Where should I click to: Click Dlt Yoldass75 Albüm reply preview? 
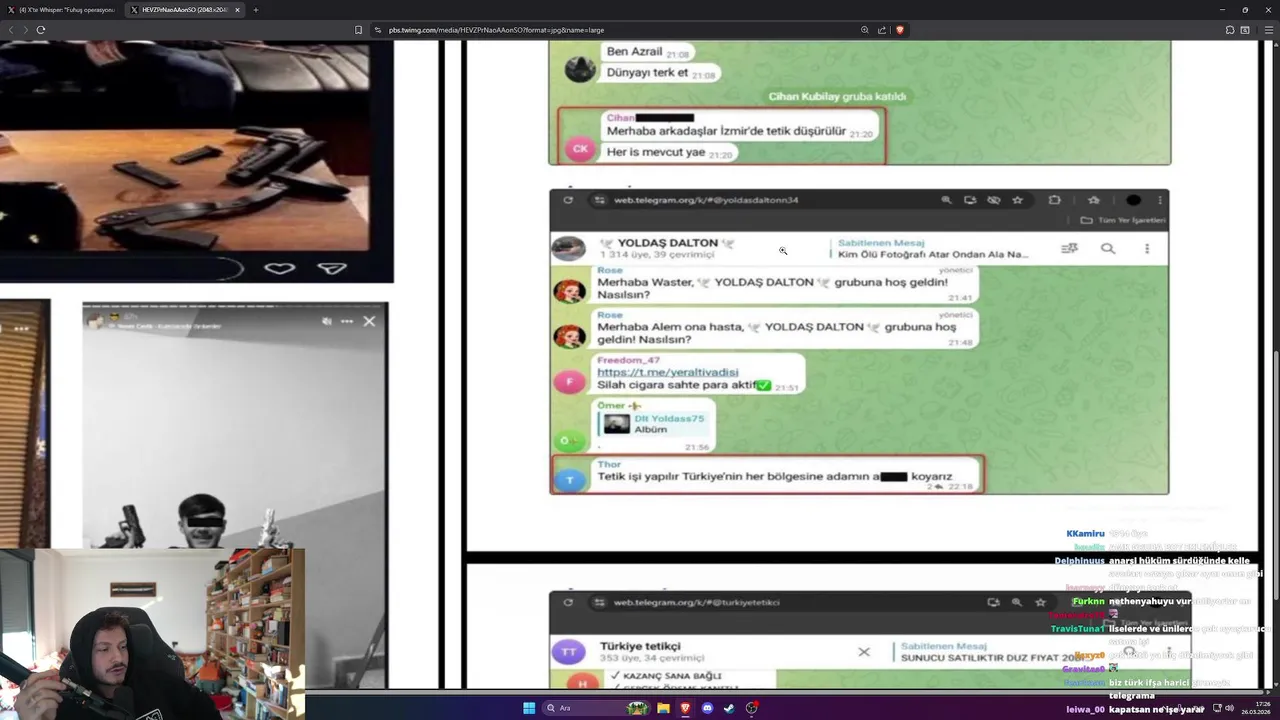coord(657,424)
